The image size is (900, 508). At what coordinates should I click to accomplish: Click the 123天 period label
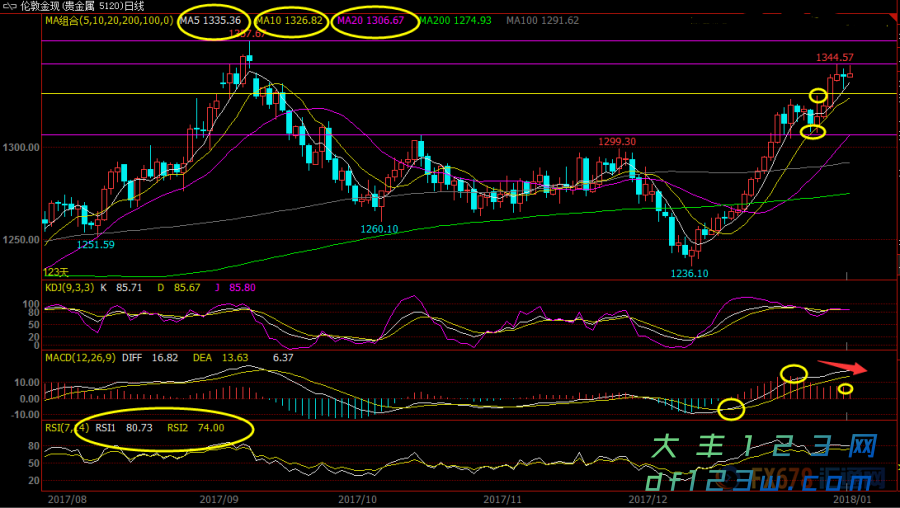coord(56,272)
